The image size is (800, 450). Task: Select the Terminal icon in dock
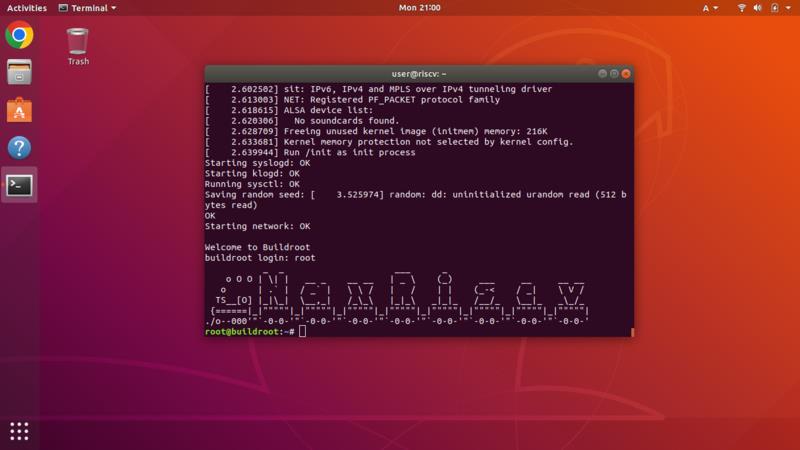[x=19, y=185]
